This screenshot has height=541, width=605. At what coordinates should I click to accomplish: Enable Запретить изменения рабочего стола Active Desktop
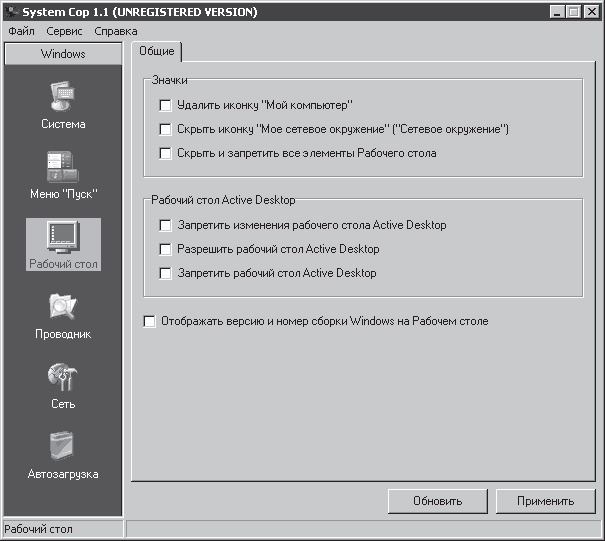pos(165,225)
